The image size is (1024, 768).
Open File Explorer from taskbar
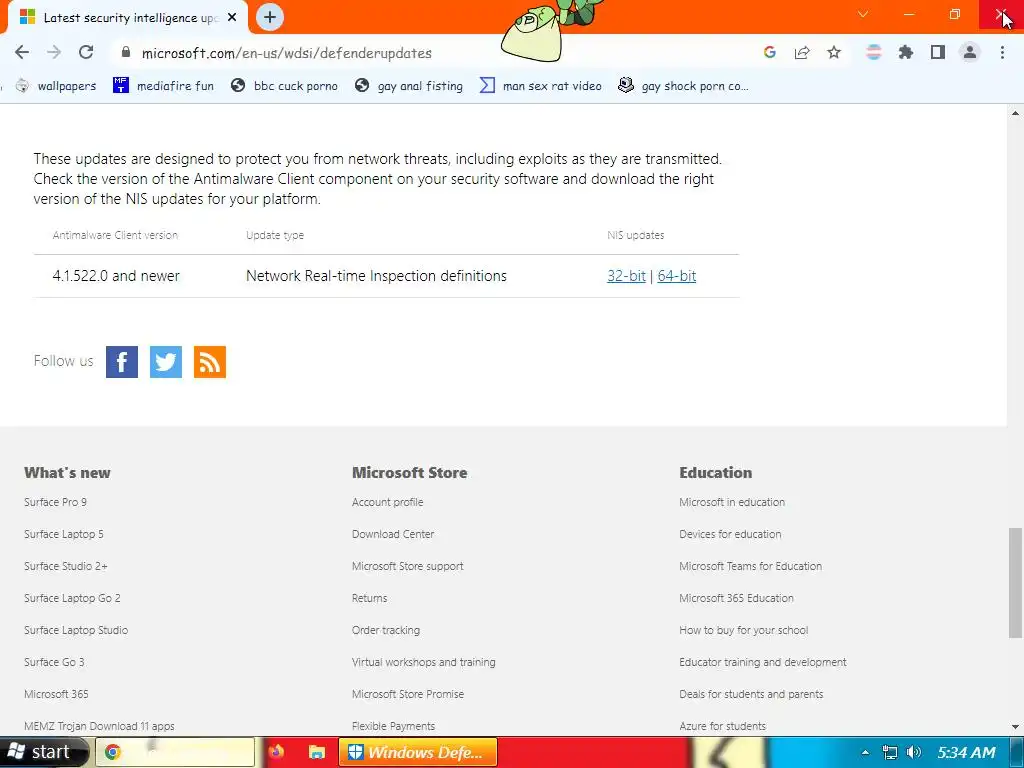coord(317,752)
